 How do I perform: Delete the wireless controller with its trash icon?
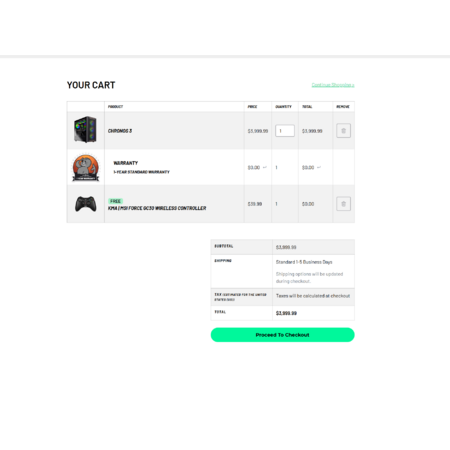pyautogui.click(x=343, y=204)
